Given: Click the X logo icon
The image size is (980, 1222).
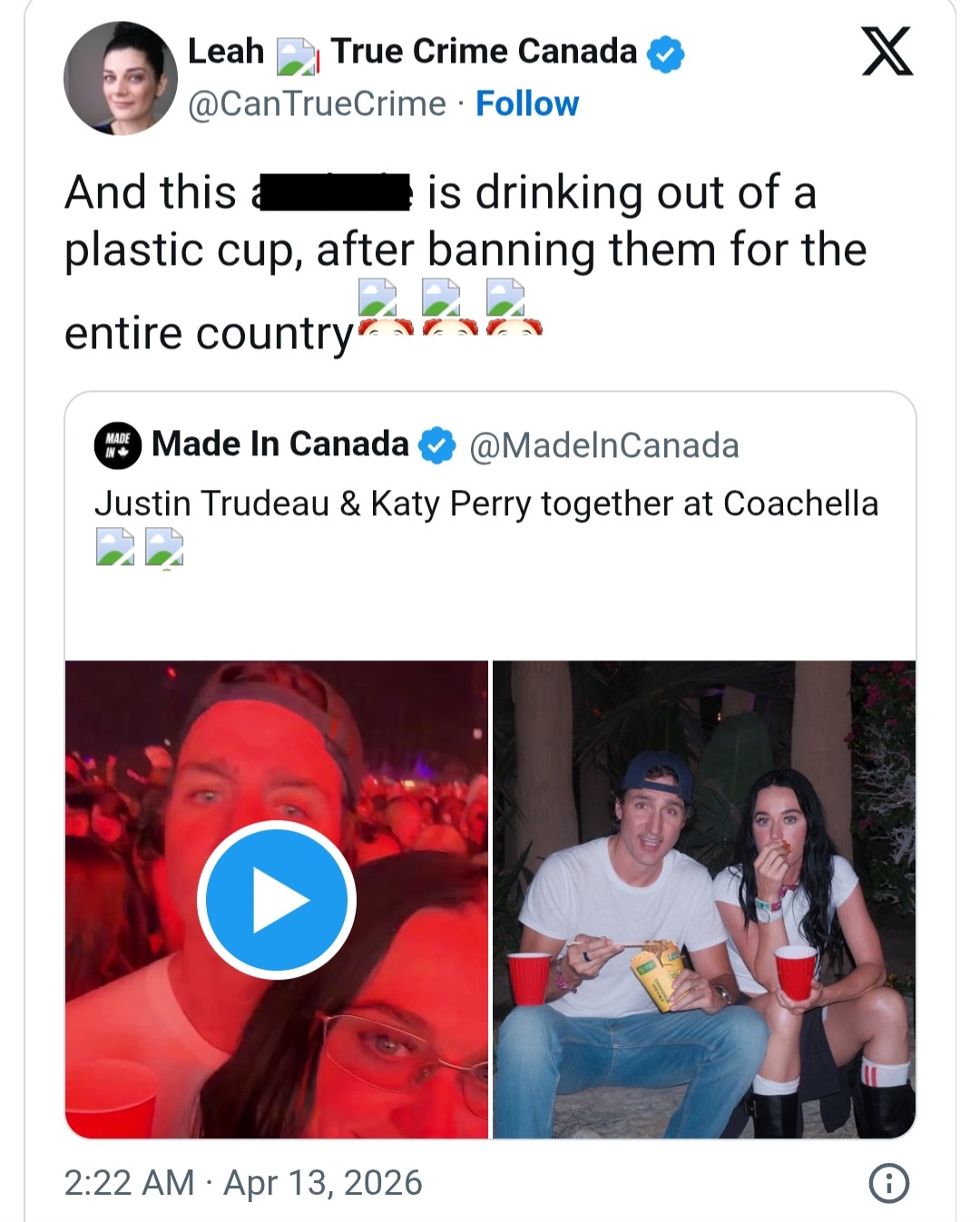Looking at the screenshot, I should (887, 53).
